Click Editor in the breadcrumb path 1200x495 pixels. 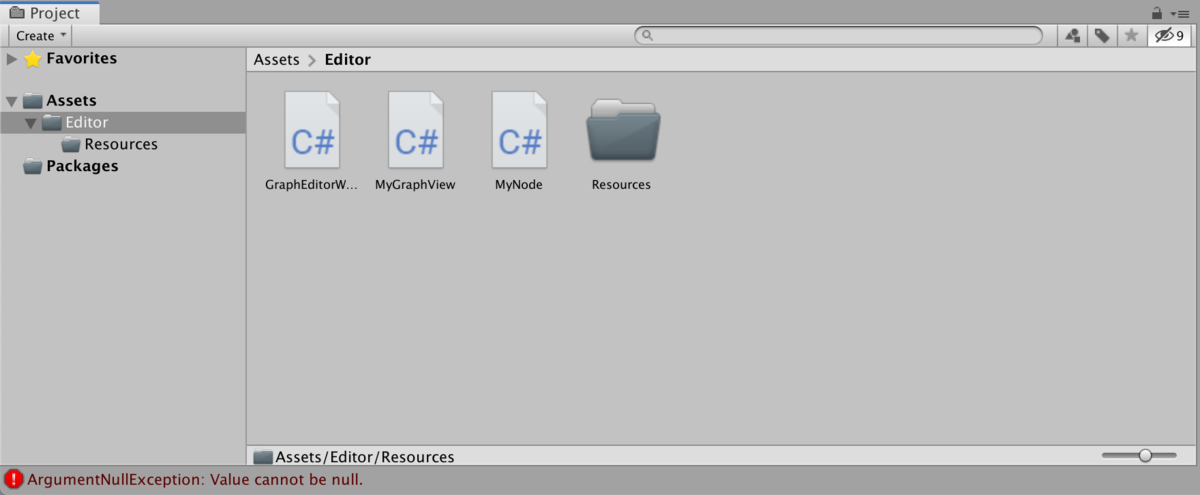tap(348, 60)
